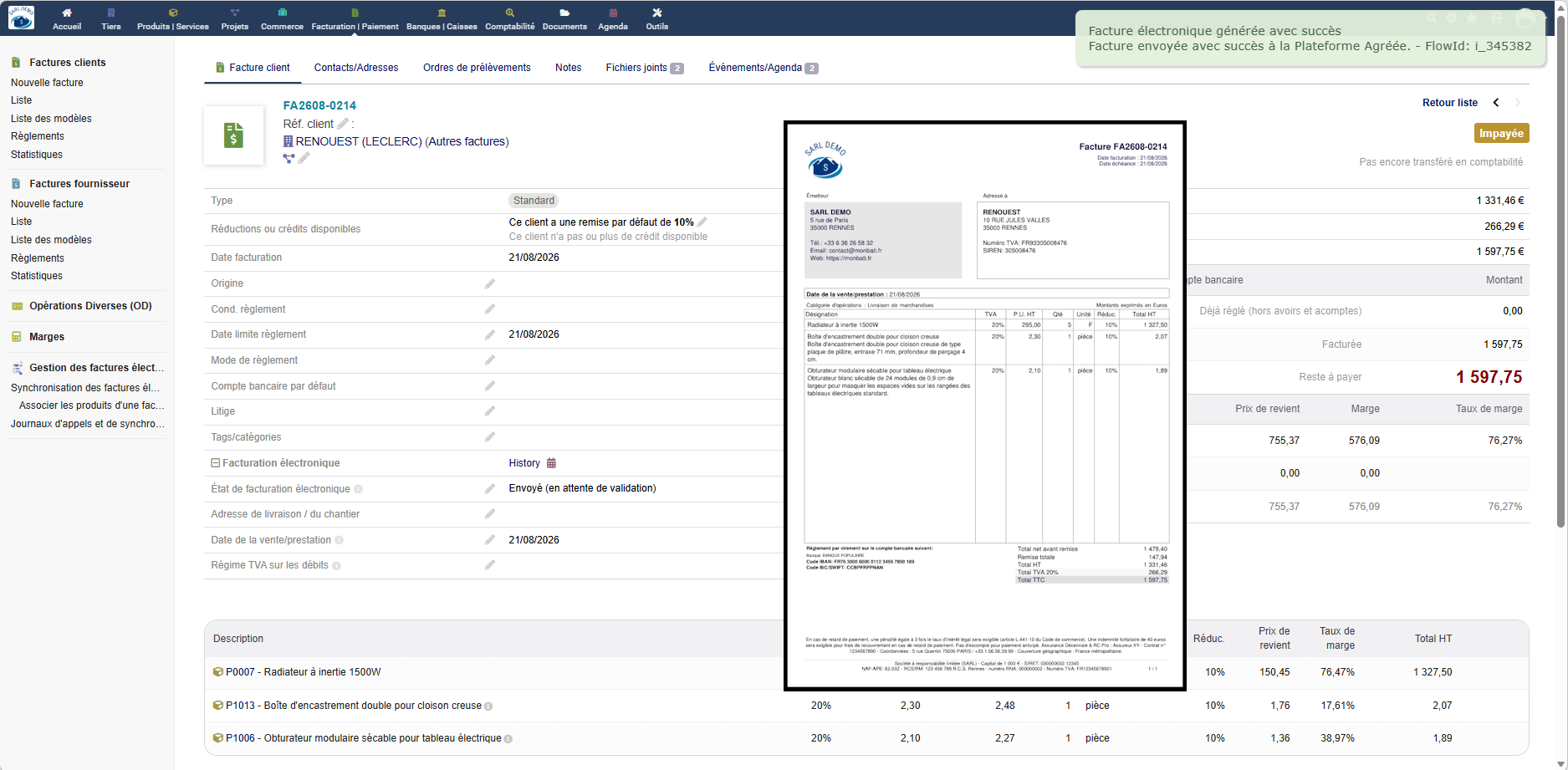Viewport: 1568px width, 770px height.
Task: Click info icon beside P1006 product line
Action: point(508,739)
